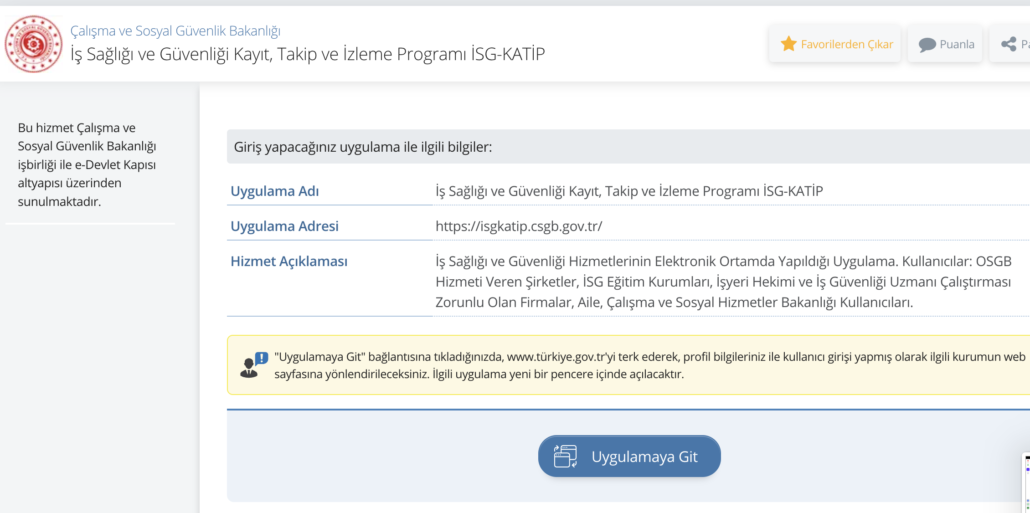Click the sidebar e-Devlet Kapısı info text

87,165
